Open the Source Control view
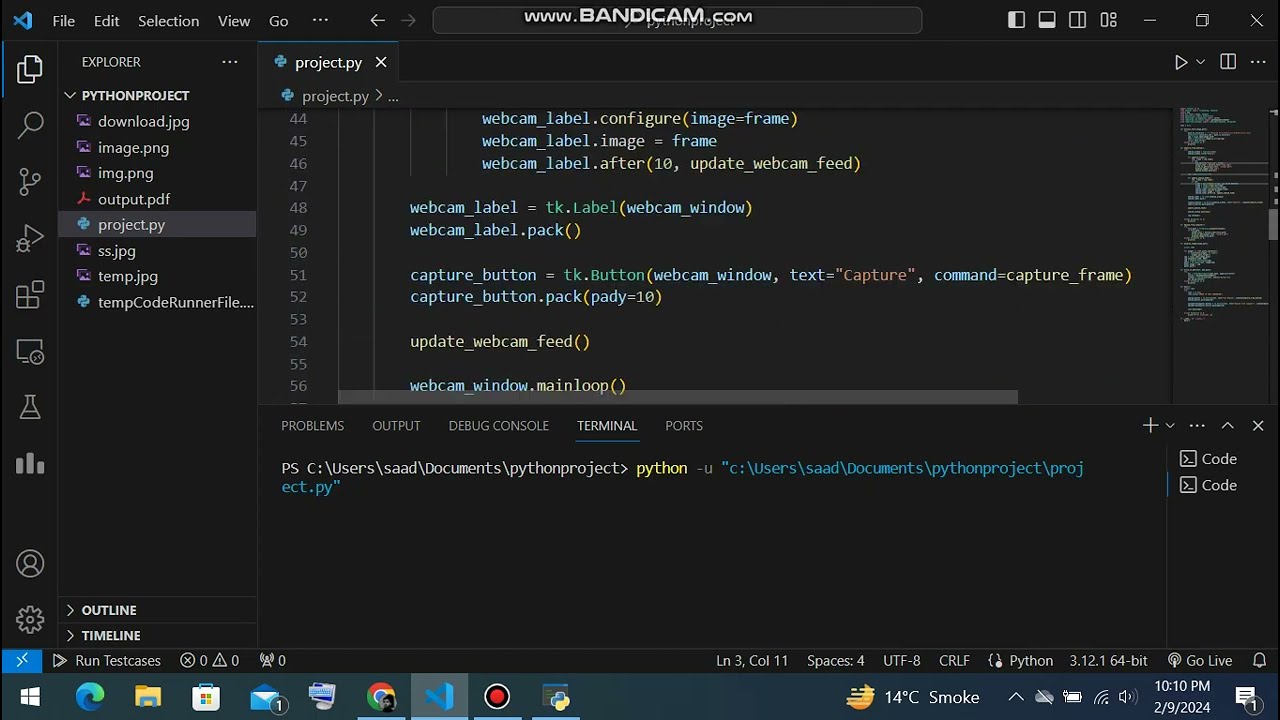Screen dimensions: 1280x720 click(x=30, y=181)
